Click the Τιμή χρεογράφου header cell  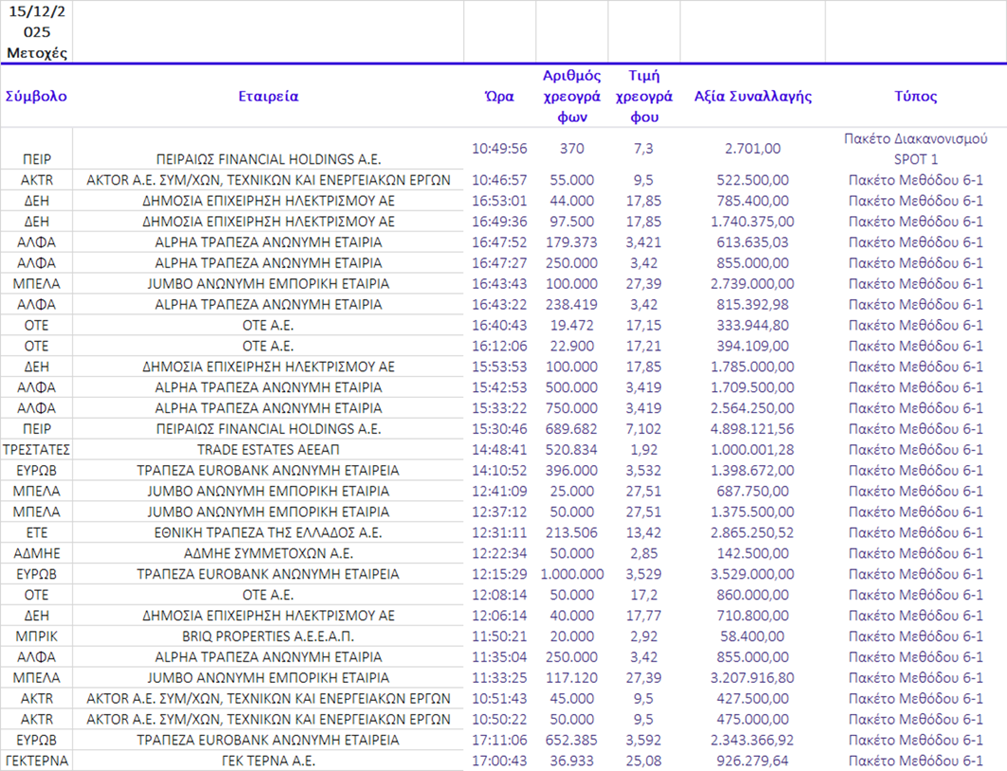643,97
